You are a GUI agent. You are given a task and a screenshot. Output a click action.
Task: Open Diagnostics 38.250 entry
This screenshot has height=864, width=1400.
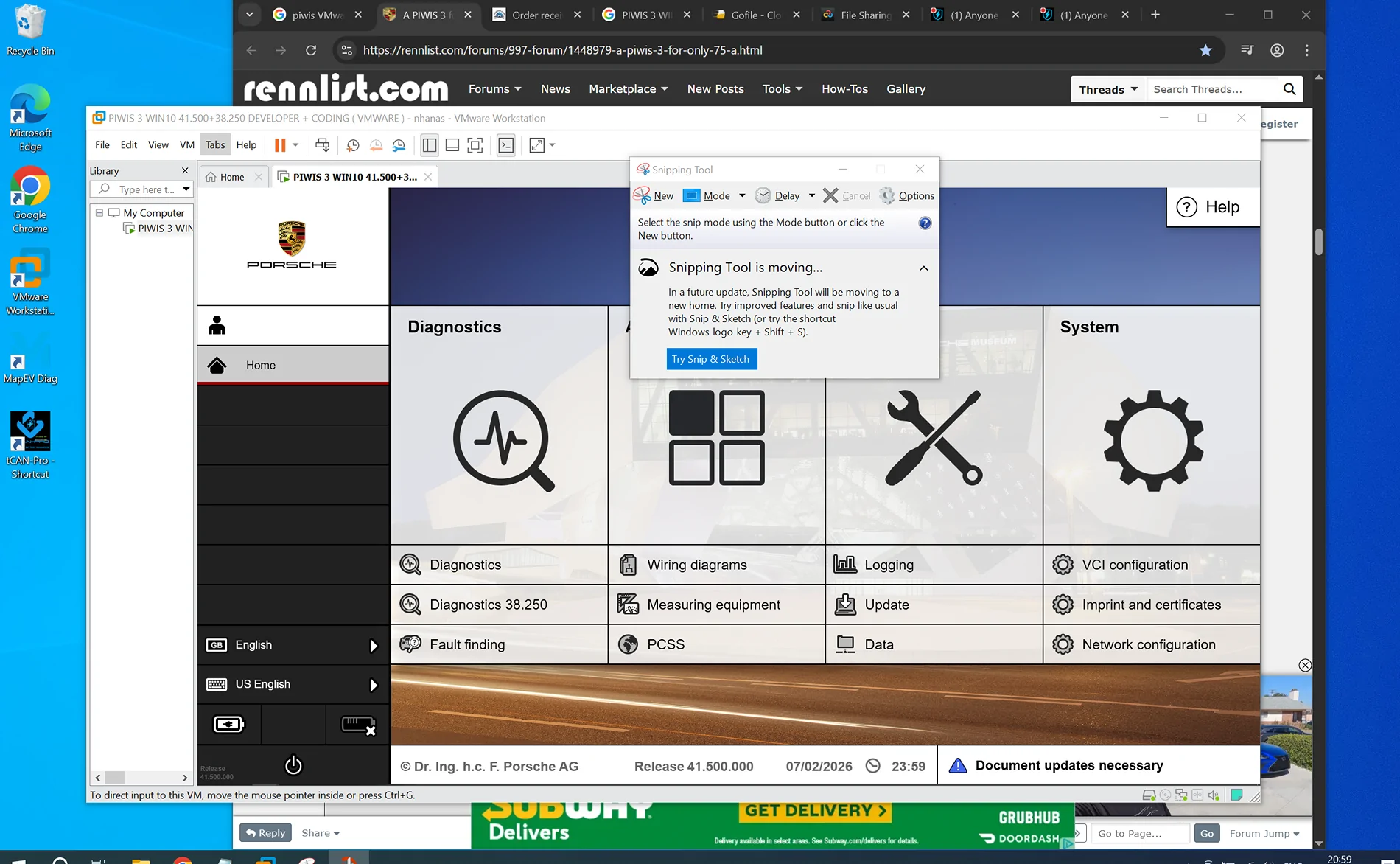499,605
